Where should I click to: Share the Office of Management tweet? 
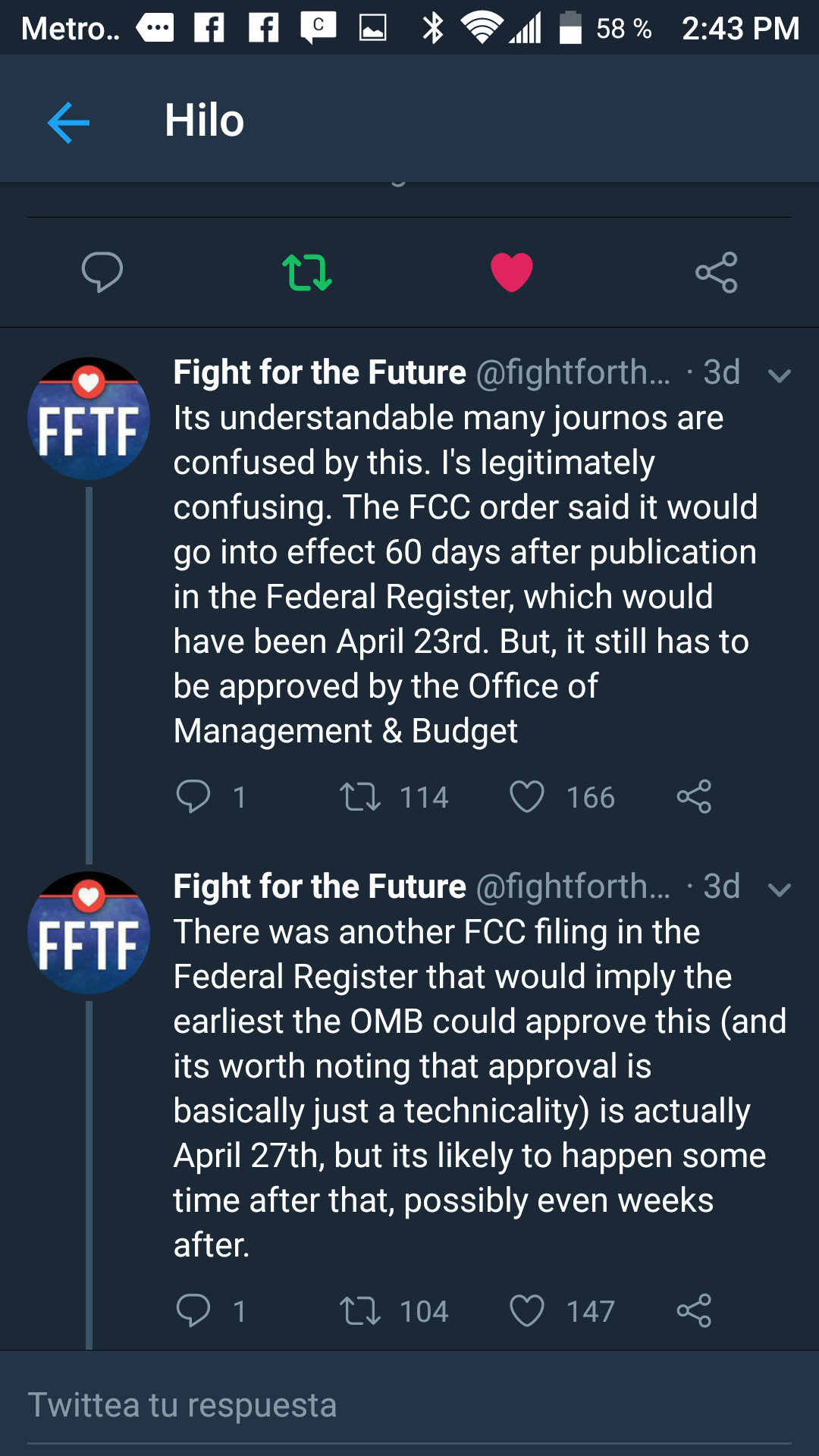click(x=694, y=796)
